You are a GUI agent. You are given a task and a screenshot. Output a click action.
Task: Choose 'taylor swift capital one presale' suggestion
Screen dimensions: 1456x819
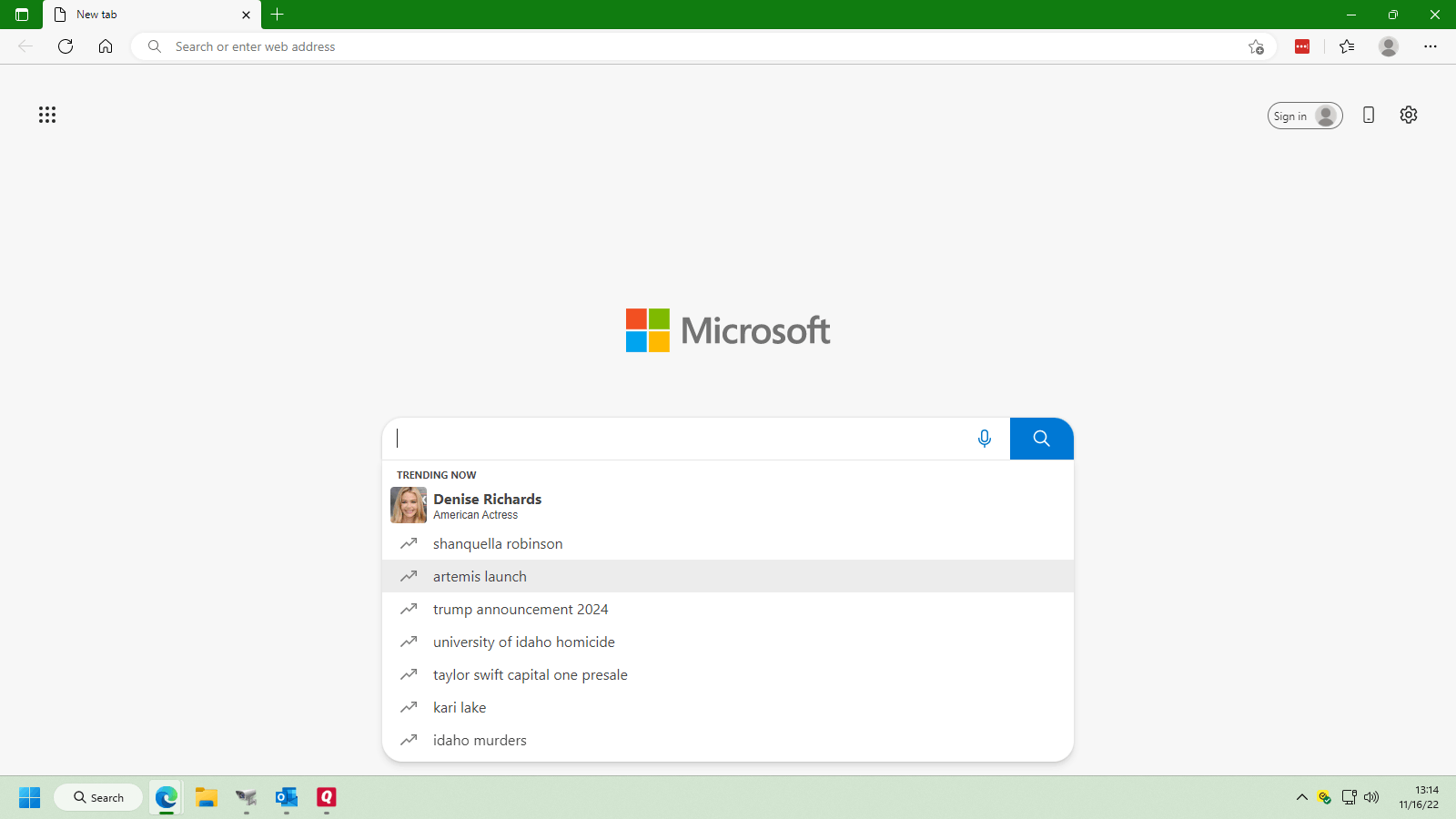tap(728, 674)
